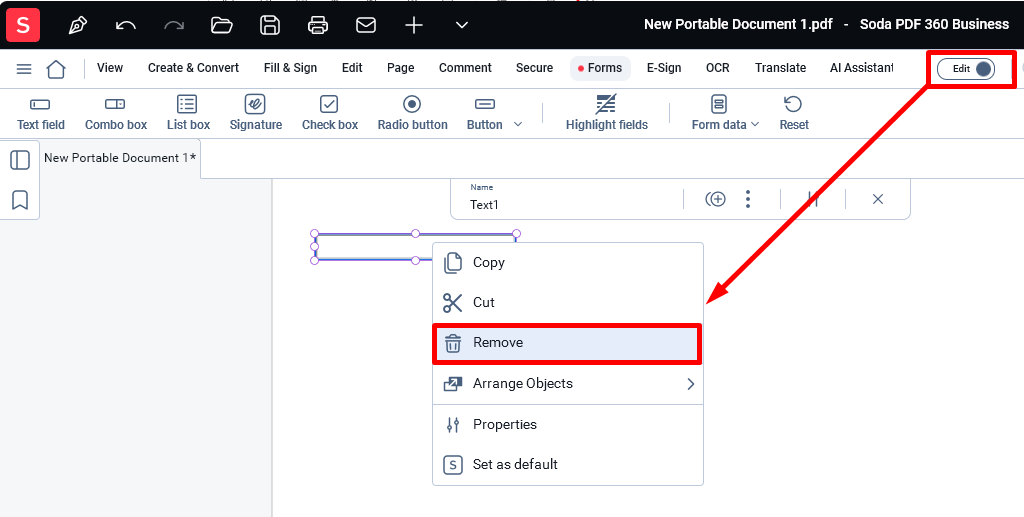Save the document with floppy icon
The height and width of the screenshot is (517, 1024).
(x=270, y=25)
